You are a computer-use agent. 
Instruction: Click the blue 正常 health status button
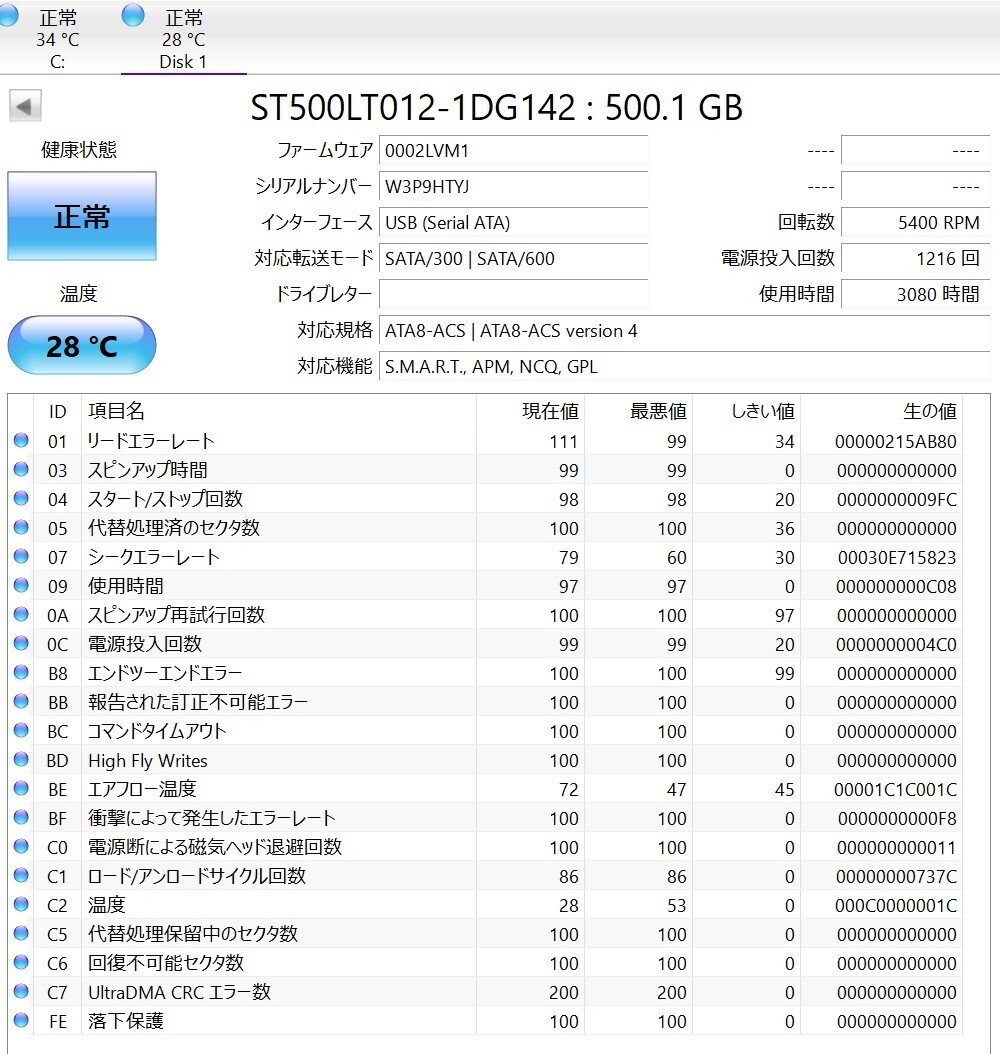tap(82, 216)
